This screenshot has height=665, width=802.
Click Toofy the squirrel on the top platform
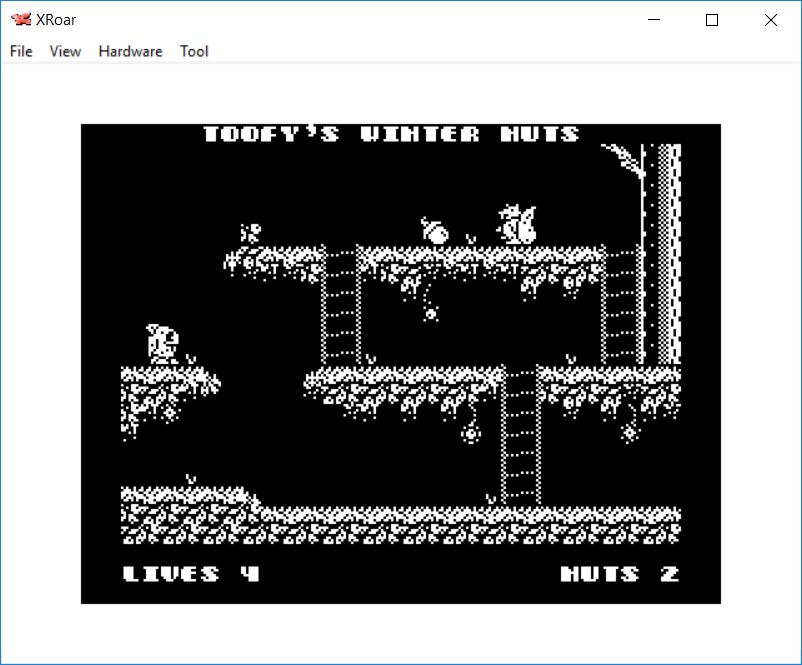[518, 224]
